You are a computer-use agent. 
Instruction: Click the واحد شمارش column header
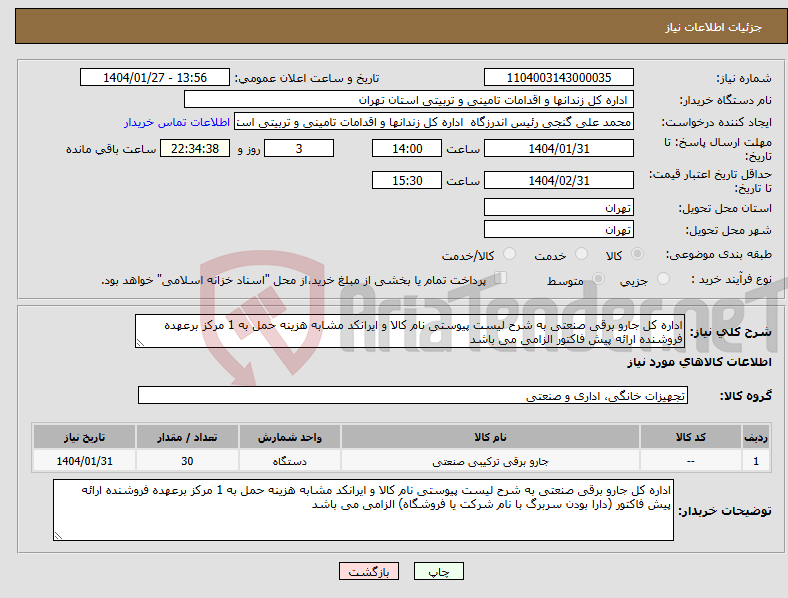(290, 437)
